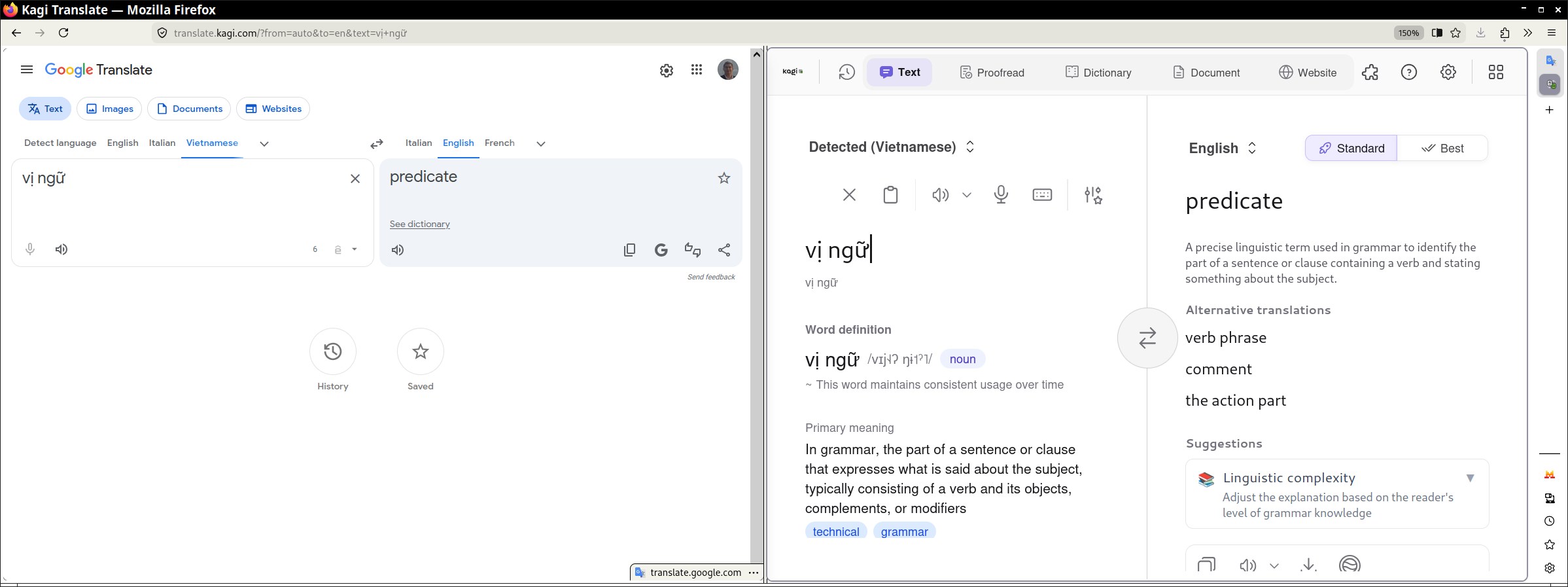
Task: Share the Google translation result
Action: pos(724,250)
